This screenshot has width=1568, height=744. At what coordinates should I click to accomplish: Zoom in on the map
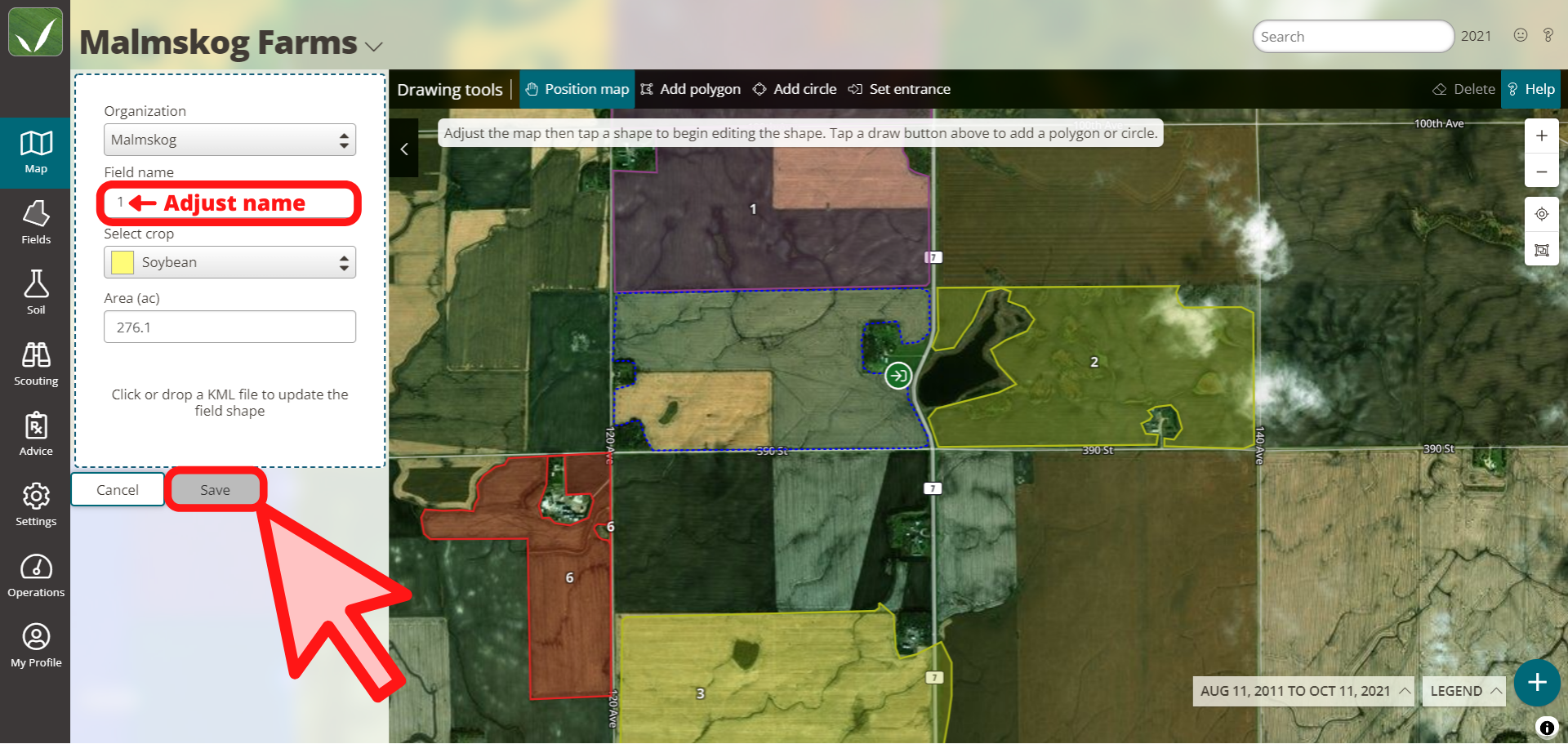tap(1541, 136)
